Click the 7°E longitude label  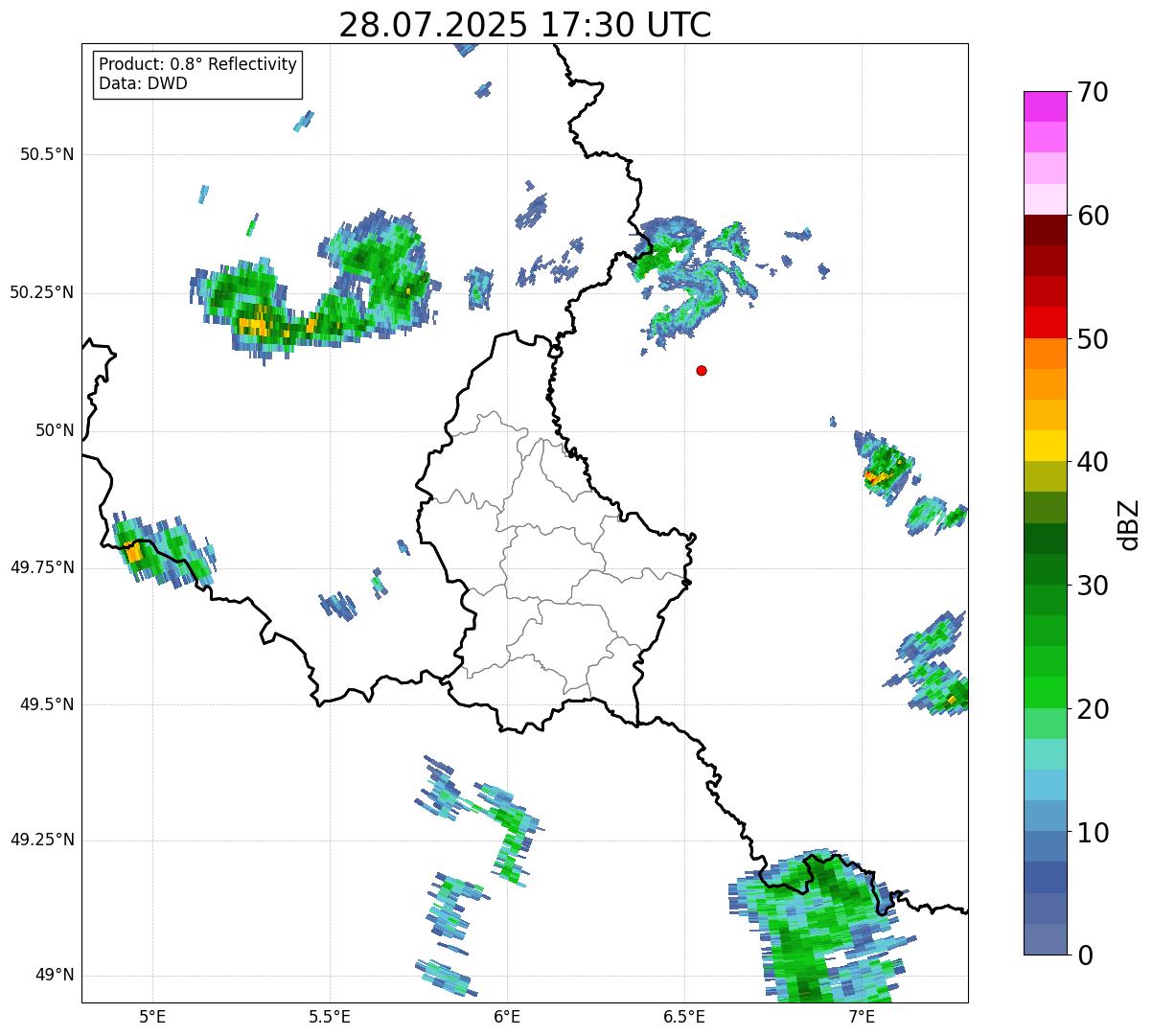click(862, 1017)
